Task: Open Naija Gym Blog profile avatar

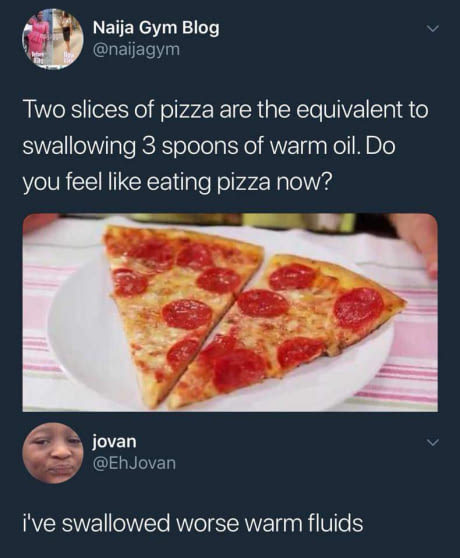Action: 53,40
